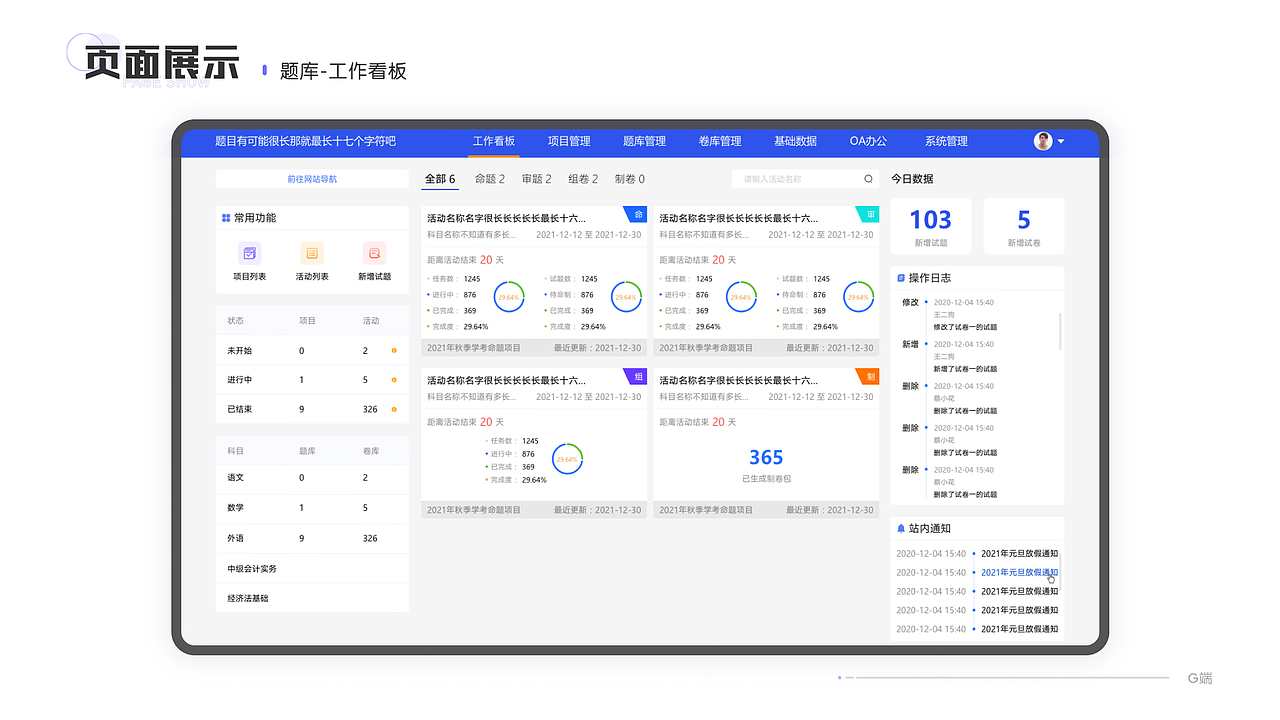Open the highlighted blue 2021年元旦放假通知 link
This screenshot has height=720, width=1280.
pyautogui.click(x=1019, y=573)
